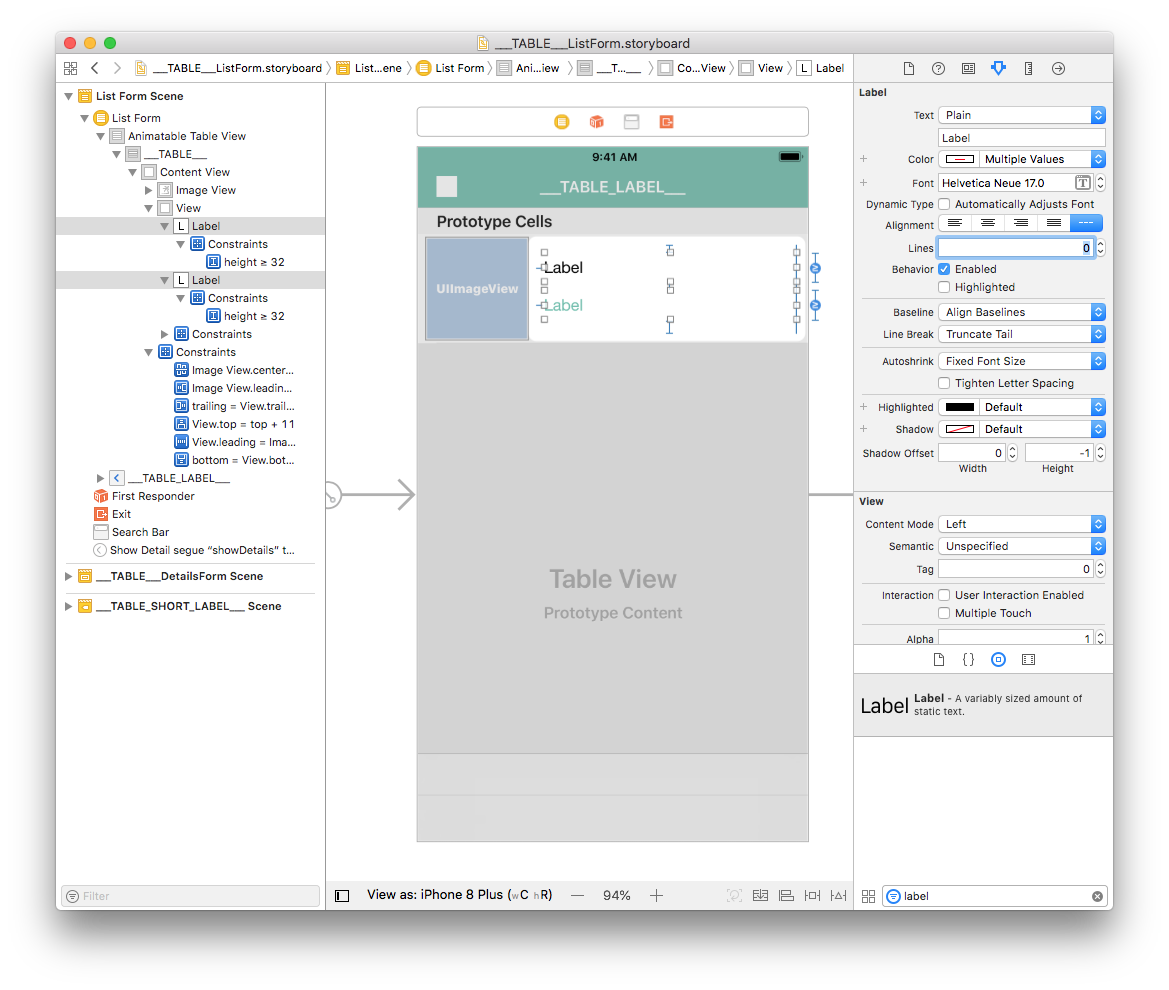
Task: Zoom out with the minus button
Action: point(577,895)
